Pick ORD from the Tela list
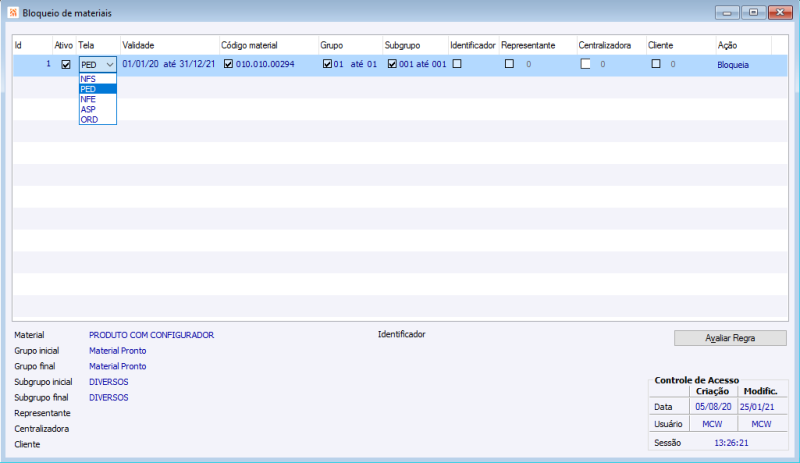The height and width of the screenshot is (463, 800). click(98, 120)
